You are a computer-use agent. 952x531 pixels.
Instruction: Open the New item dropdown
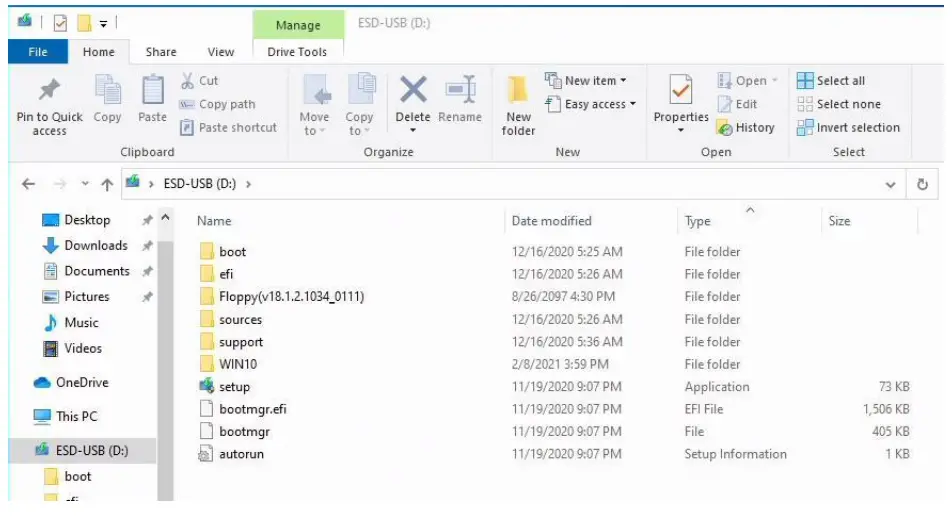(586, 80)
